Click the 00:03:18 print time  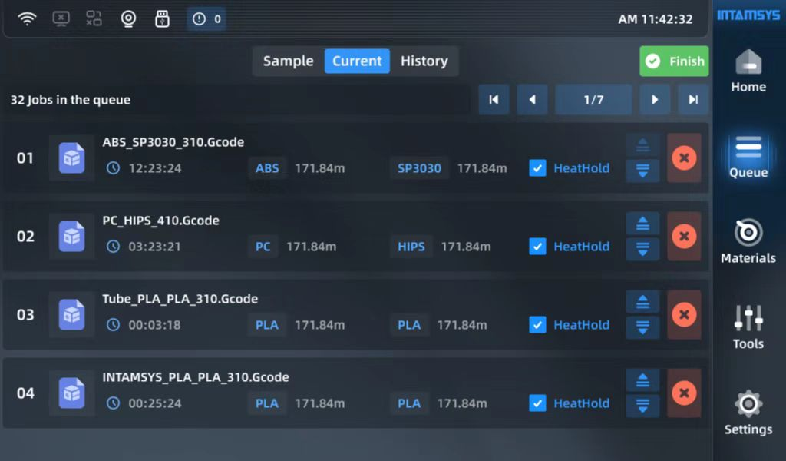coord(155,325)
